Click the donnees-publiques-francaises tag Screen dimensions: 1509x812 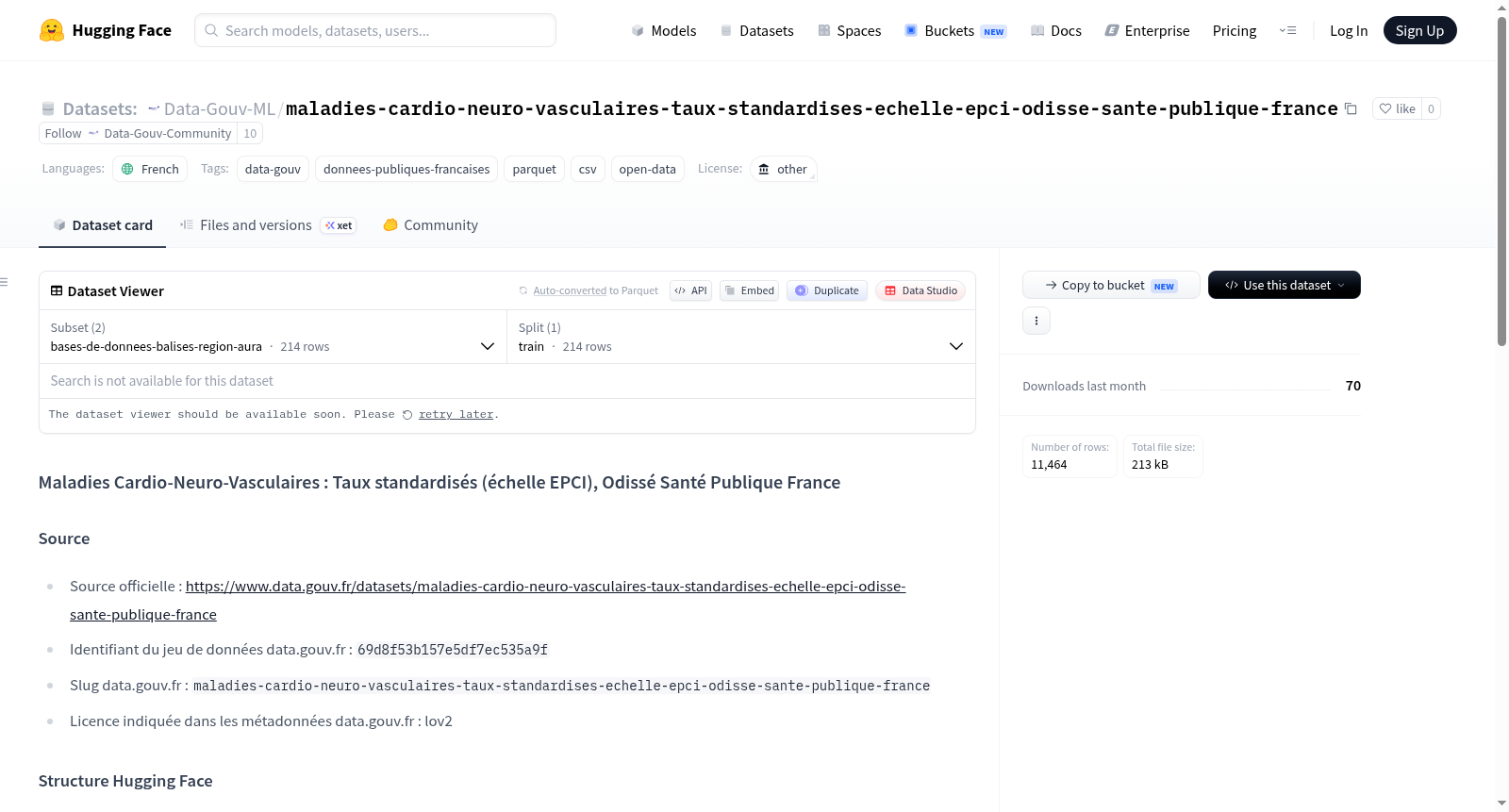(x=406, y=169)
